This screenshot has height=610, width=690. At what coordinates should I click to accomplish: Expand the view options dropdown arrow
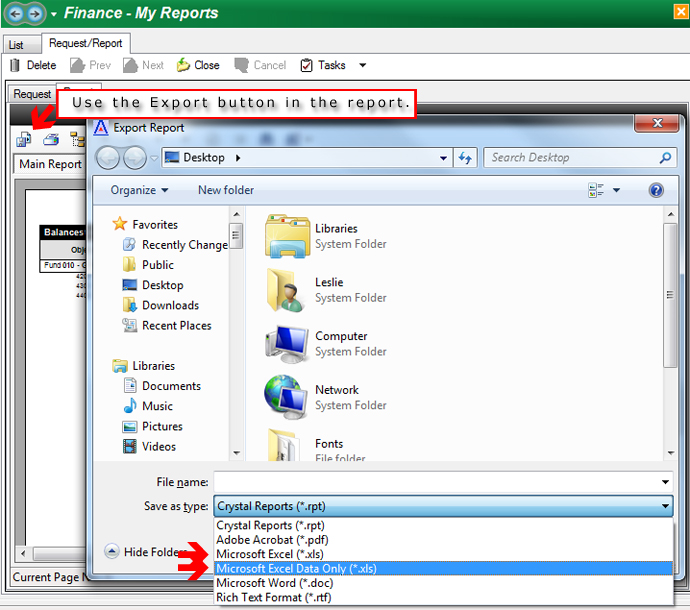tap(617, 190)
